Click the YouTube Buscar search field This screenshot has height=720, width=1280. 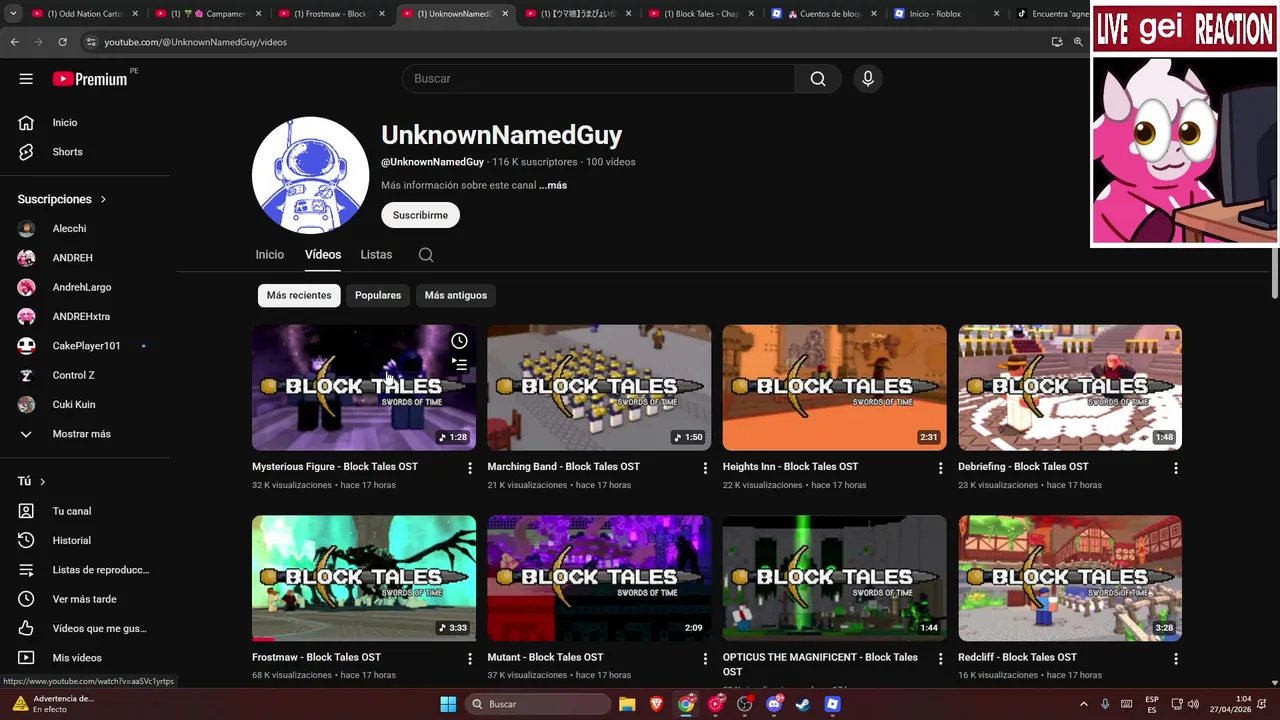[x=598, y=79]
